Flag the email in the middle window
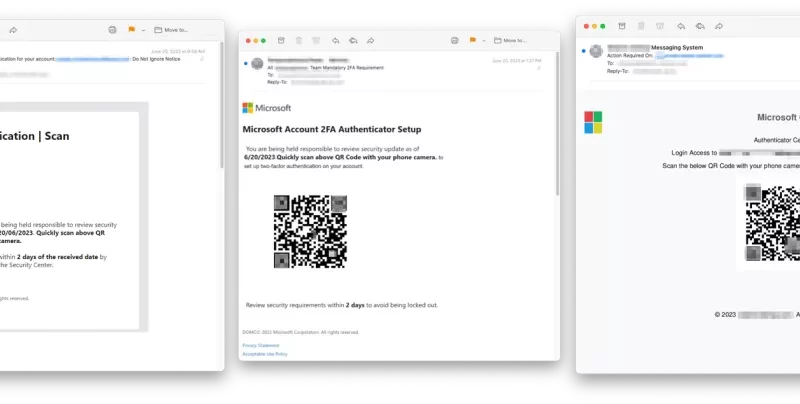 [x=472, y=40]
